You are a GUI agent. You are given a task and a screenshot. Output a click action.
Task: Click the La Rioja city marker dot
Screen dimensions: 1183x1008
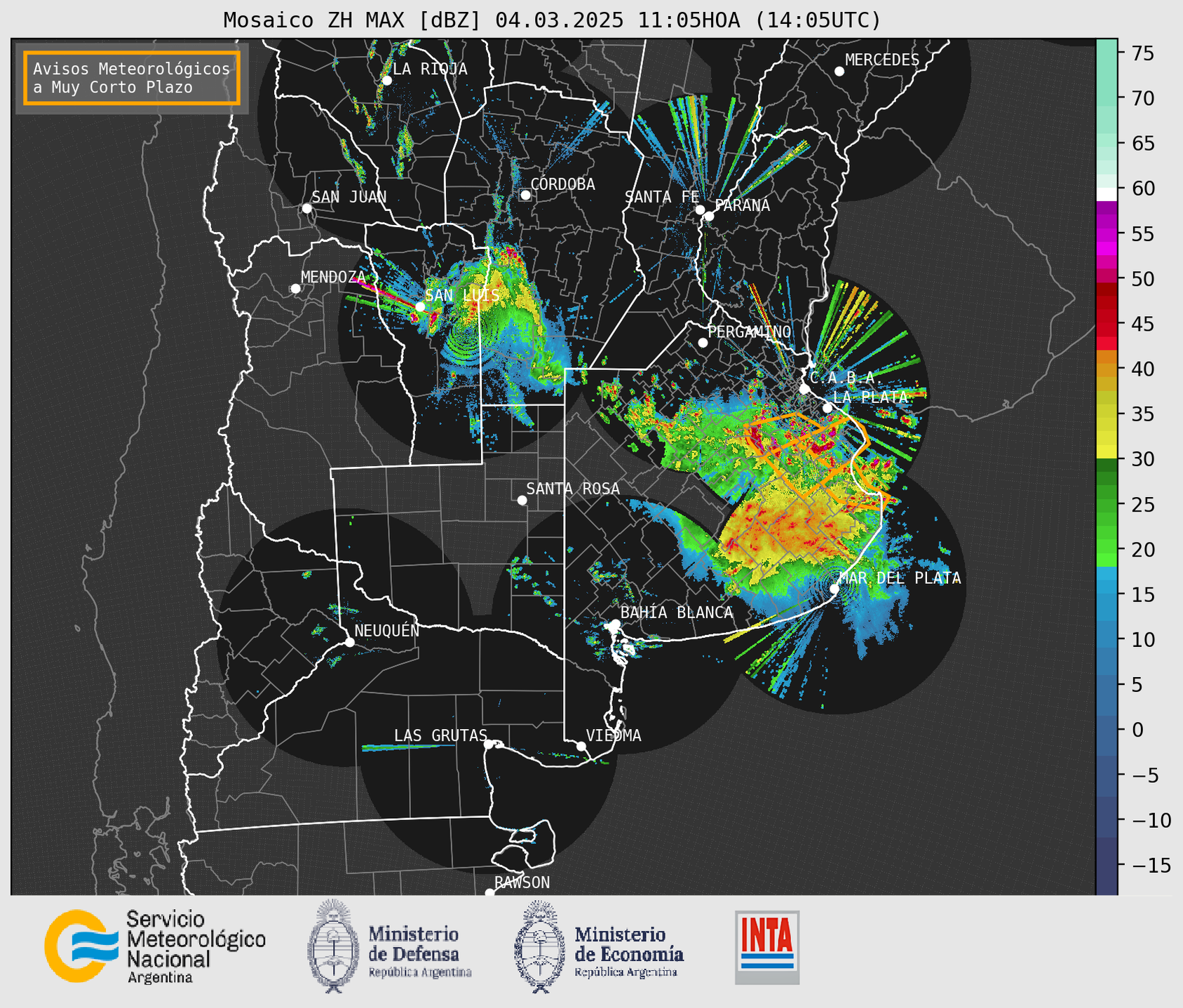click(x=386, y=81)
